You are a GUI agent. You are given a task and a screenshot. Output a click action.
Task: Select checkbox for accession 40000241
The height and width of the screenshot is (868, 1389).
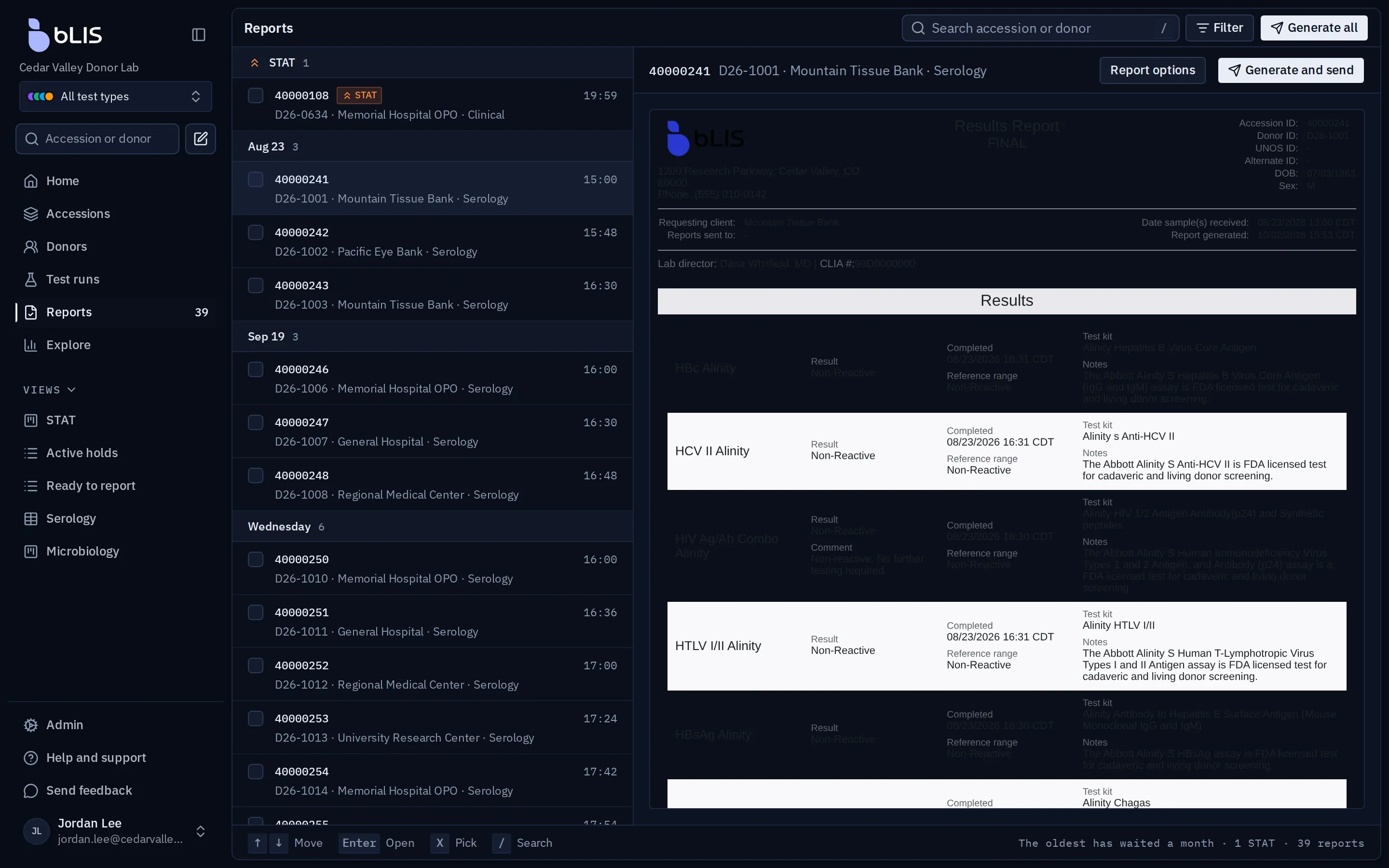click(256, 179)
